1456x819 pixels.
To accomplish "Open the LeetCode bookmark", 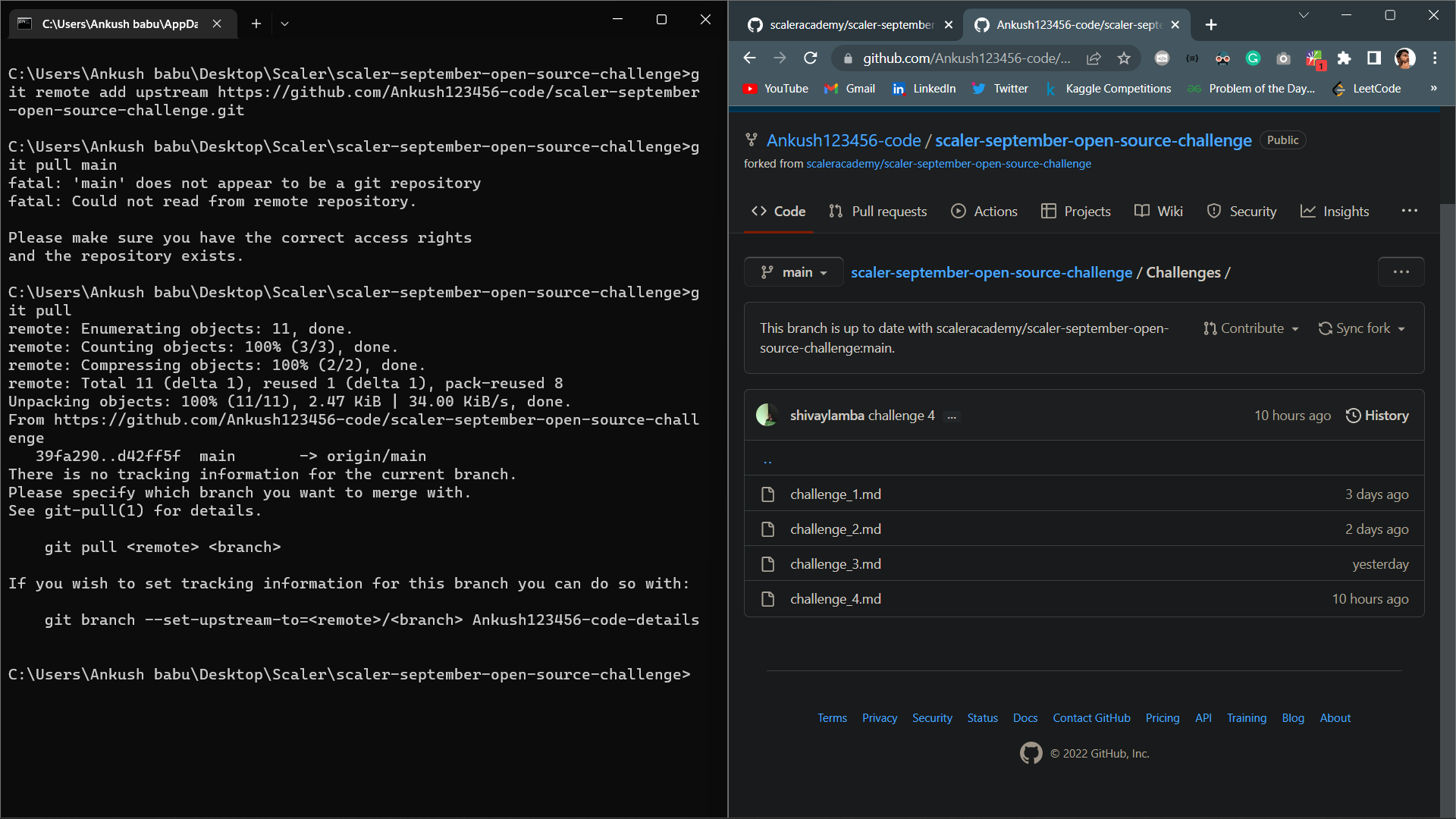I will click(1373, 89).
